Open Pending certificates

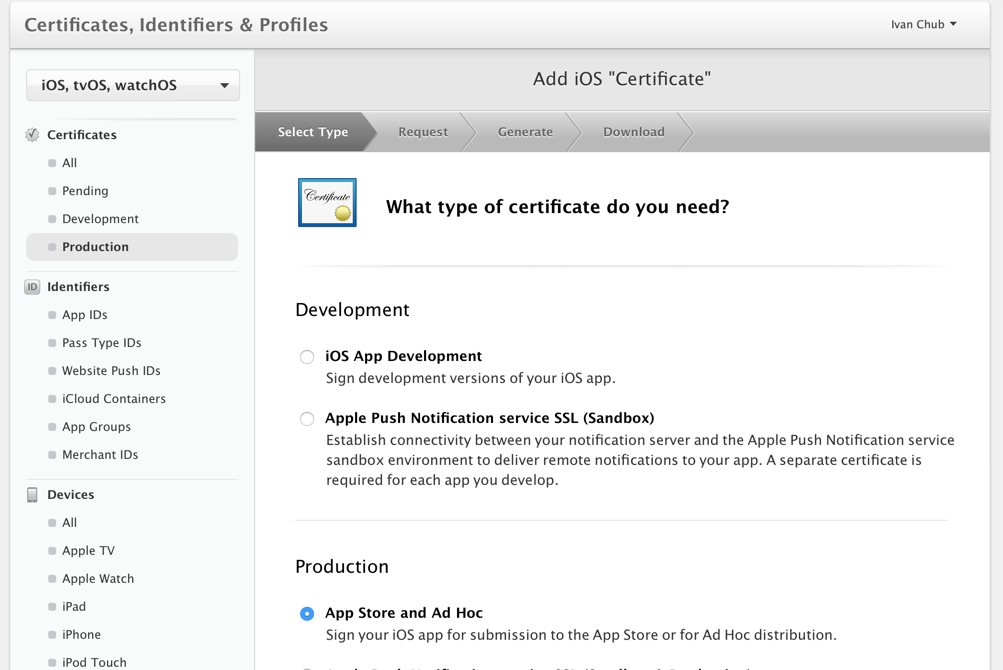click(85, 191)
